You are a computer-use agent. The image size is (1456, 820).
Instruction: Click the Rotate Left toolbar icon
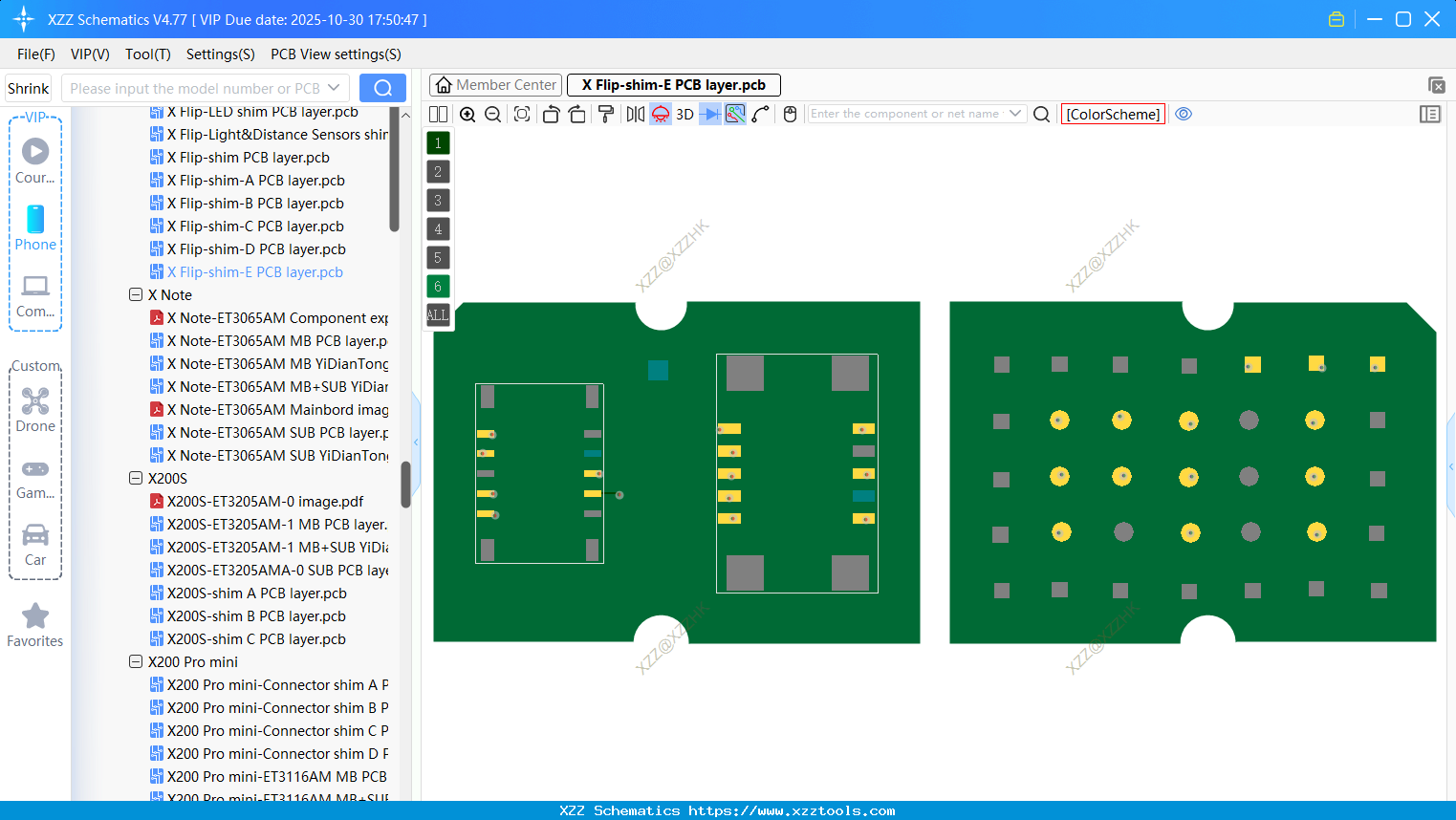[551, 114]
